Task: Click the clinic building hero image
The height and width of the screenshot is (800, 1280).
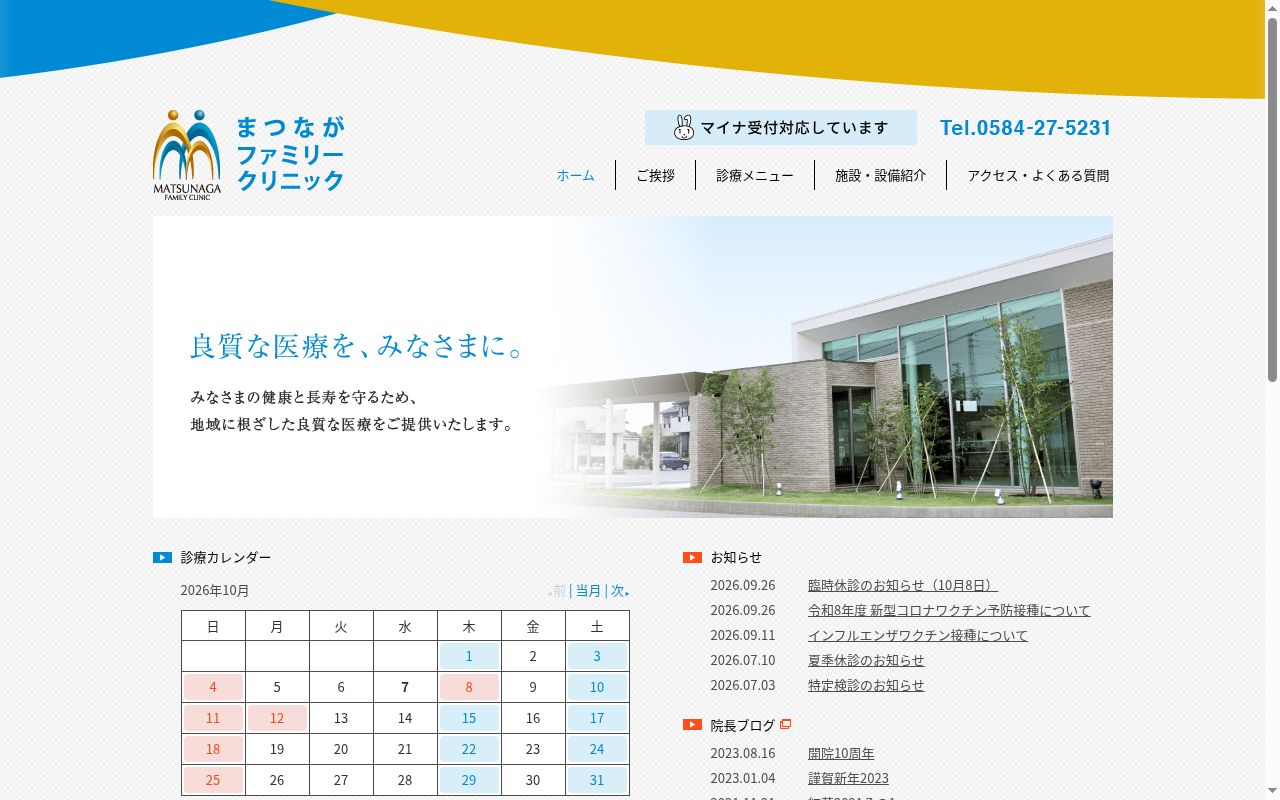Action: pos(633,367)
